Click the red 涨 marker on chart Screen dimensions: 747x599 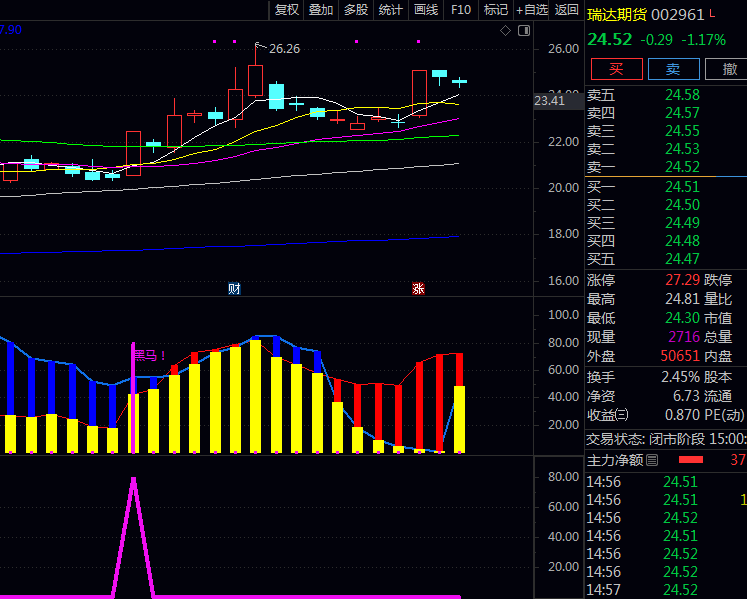pyautogui.click(x=418, y=288)
